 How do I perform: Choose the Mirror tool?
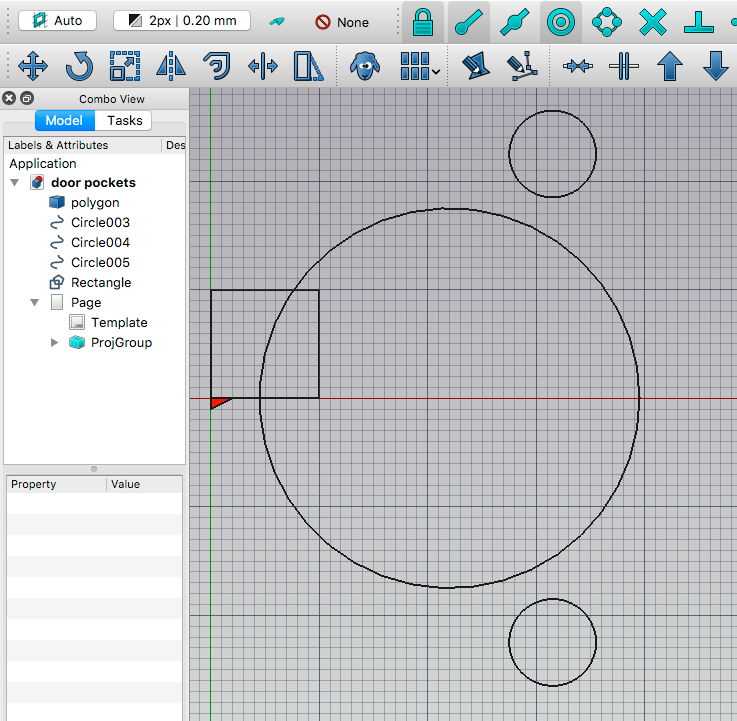[171, 67]
